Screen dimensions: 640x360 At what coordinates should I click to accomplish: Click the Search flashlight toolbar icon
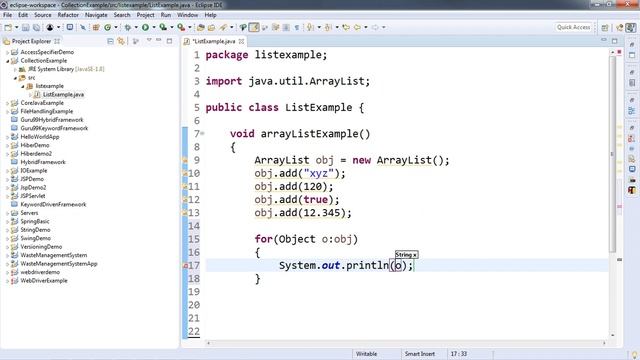pos(223,27)
